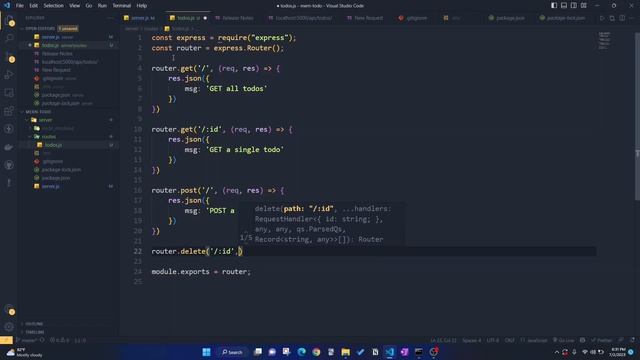Open the Remote Explorer view
This screenshot has height=360, width=640.
coord(9,93)
